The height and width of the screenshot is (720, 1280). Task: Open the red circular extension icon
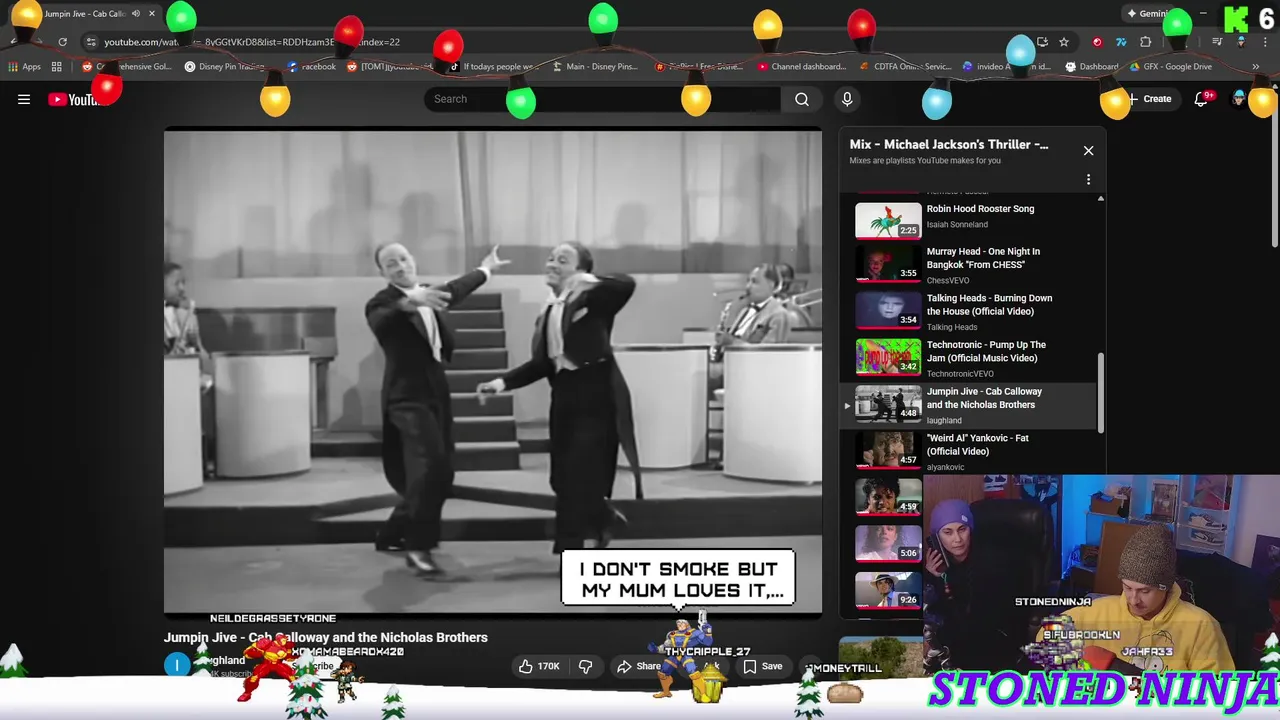[x=1098, y=42]
